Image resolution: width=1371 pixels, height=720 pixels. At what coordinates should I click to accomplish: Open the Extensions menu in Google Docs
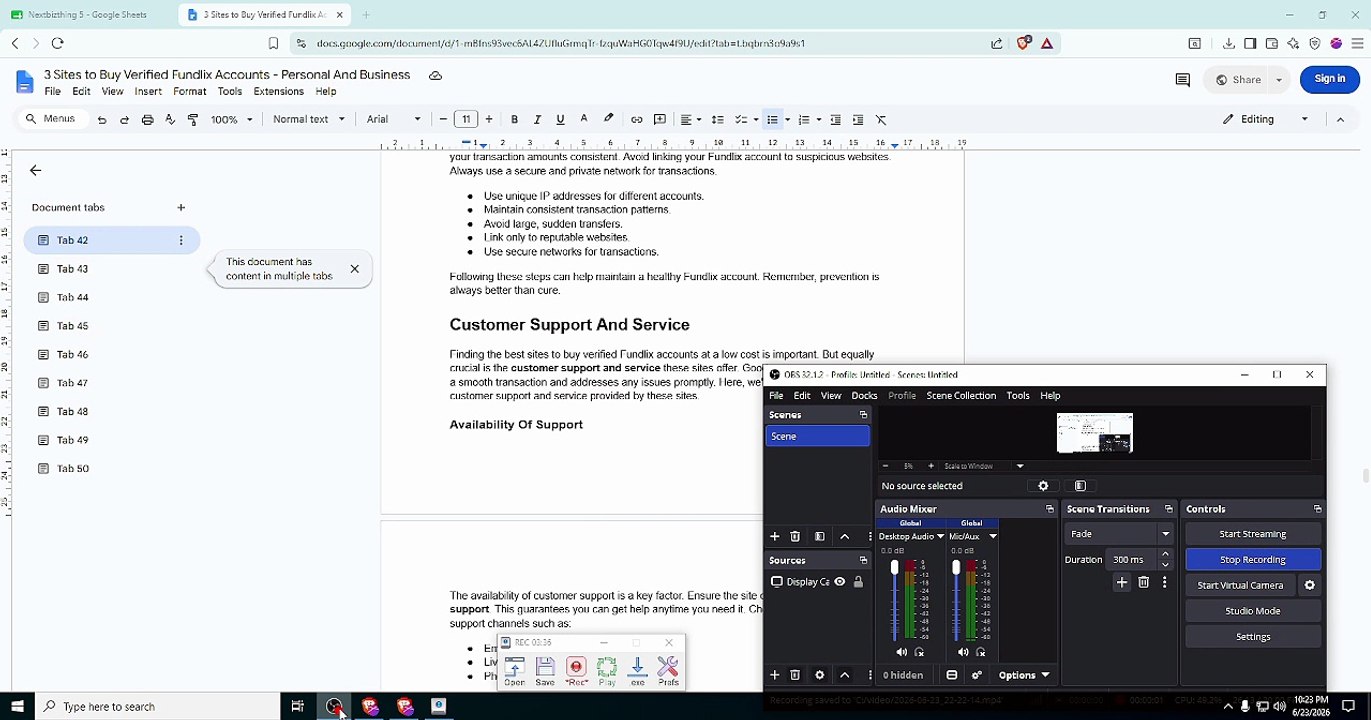click(279, 92)
